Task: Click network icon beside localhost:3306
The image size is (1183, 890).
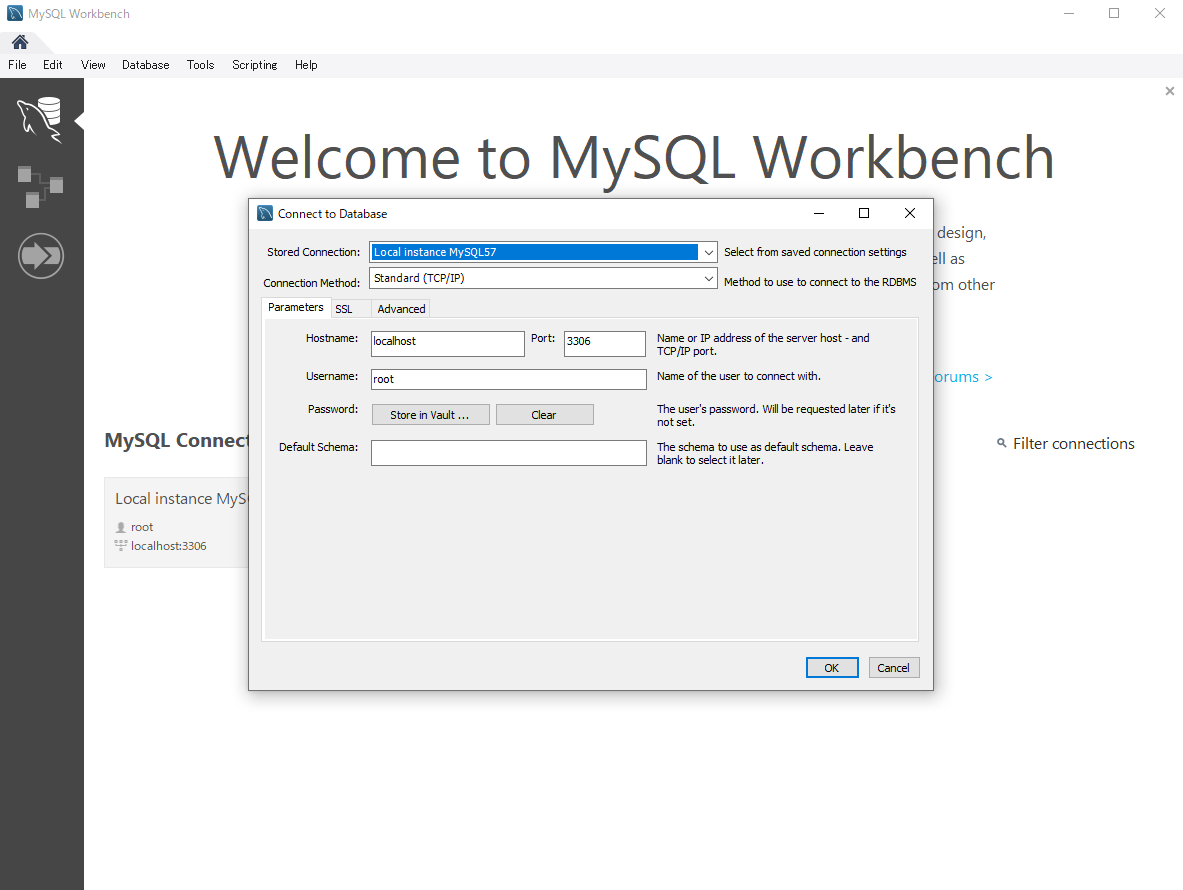Action: [121, 545]
